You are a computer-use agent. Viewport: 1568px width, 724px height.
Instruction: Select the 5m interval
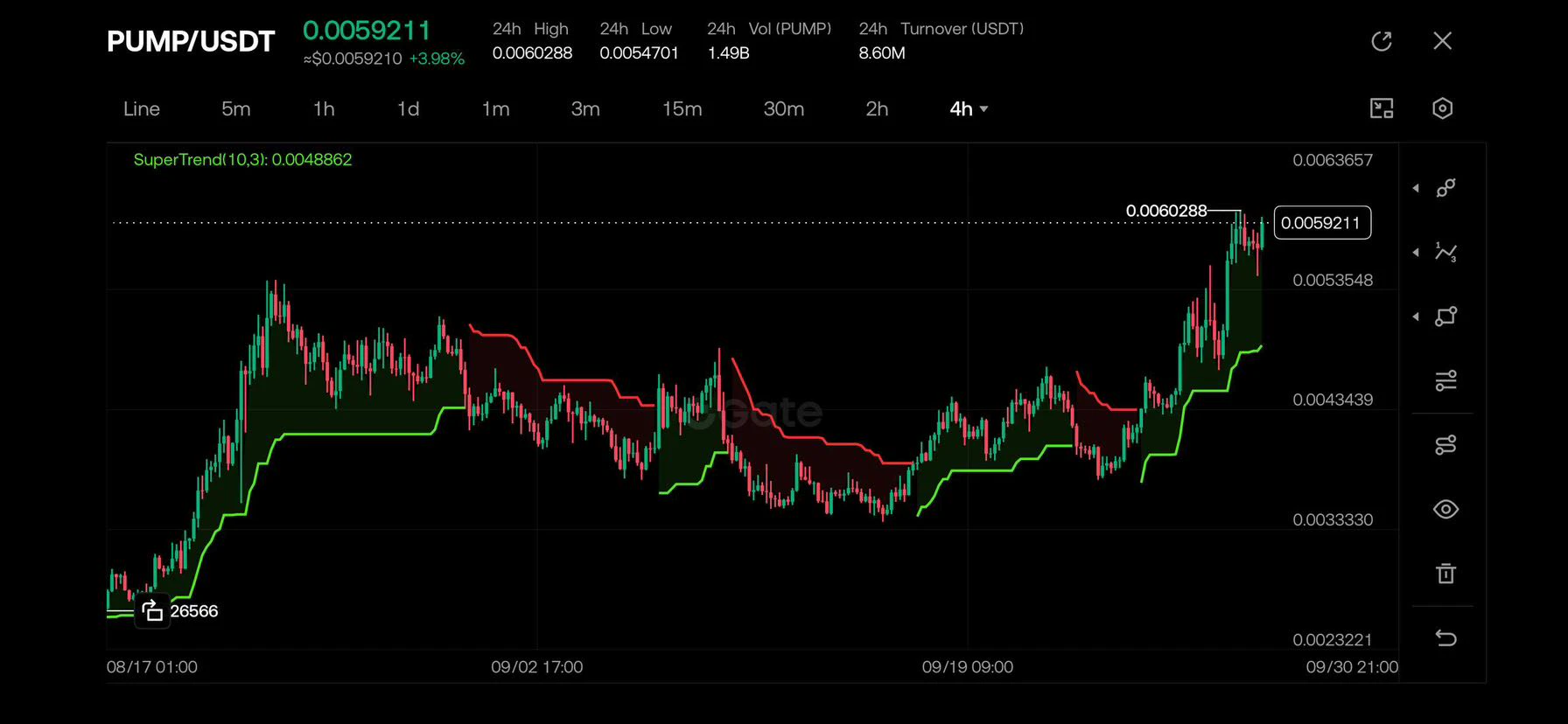tap(236, 108)
